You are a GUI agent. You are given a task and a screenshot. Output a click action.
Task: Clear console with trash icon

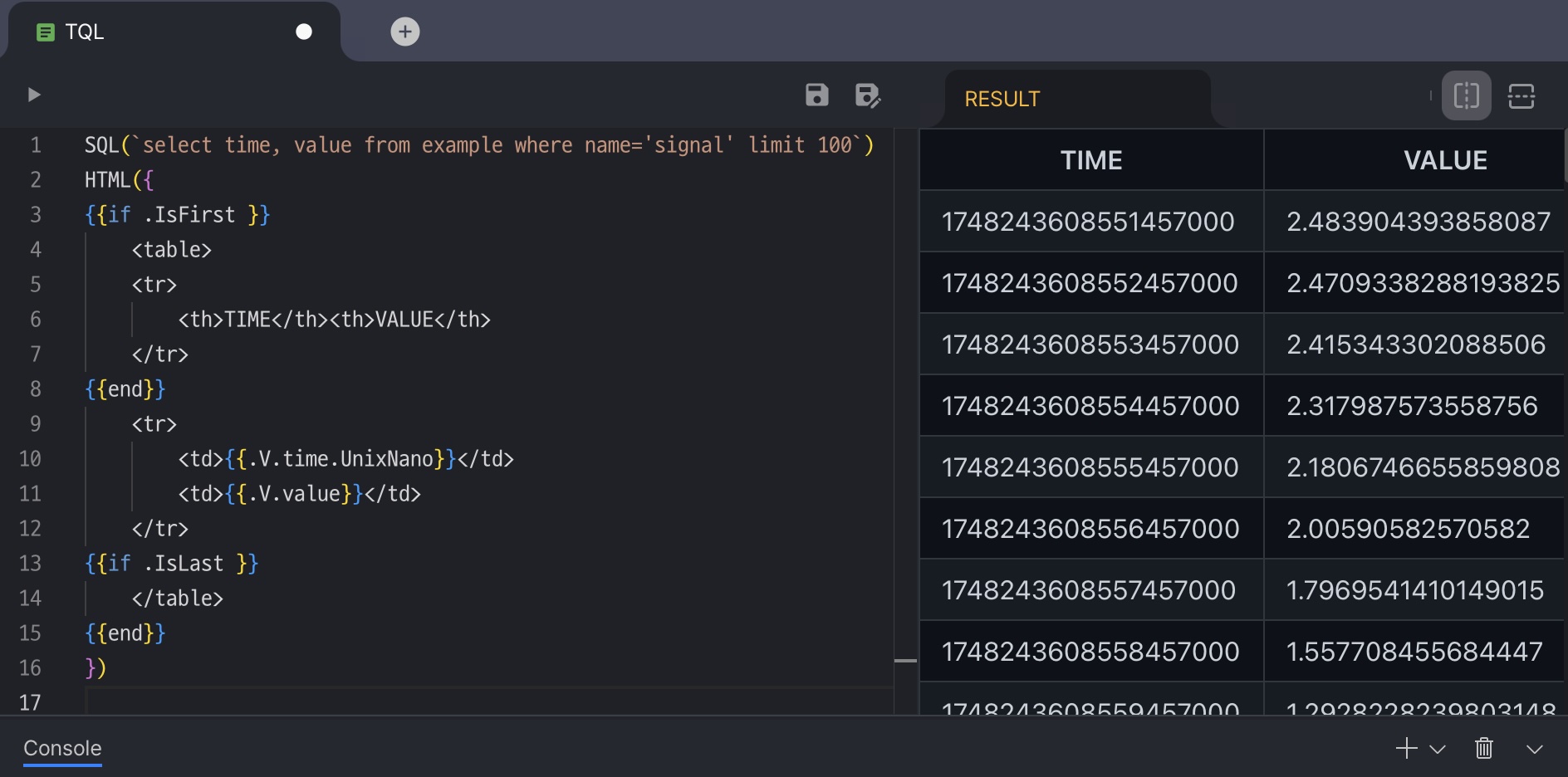pos(1483,748)
